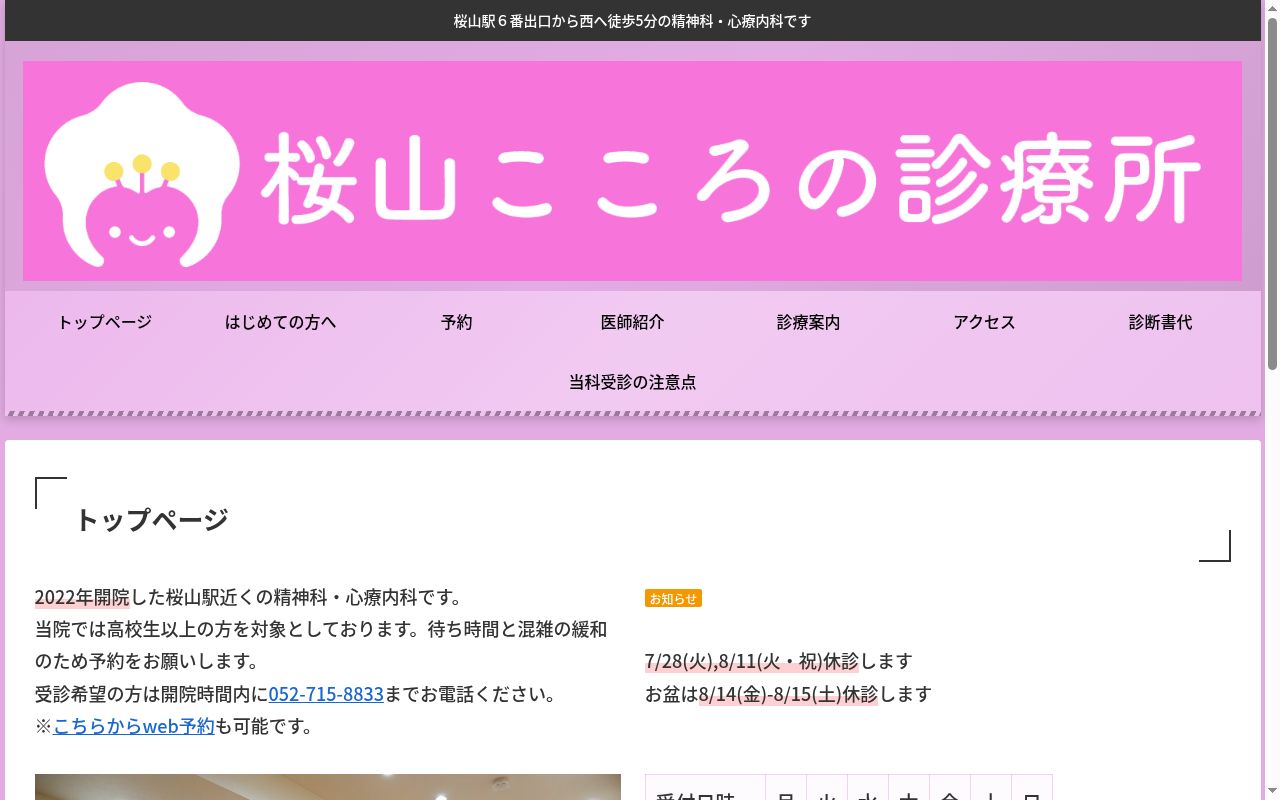Click the 桜山こころの診療所 header banner
Image resolution: width=1280 pixels, height=800 pixels.
[x=632, y=171]
